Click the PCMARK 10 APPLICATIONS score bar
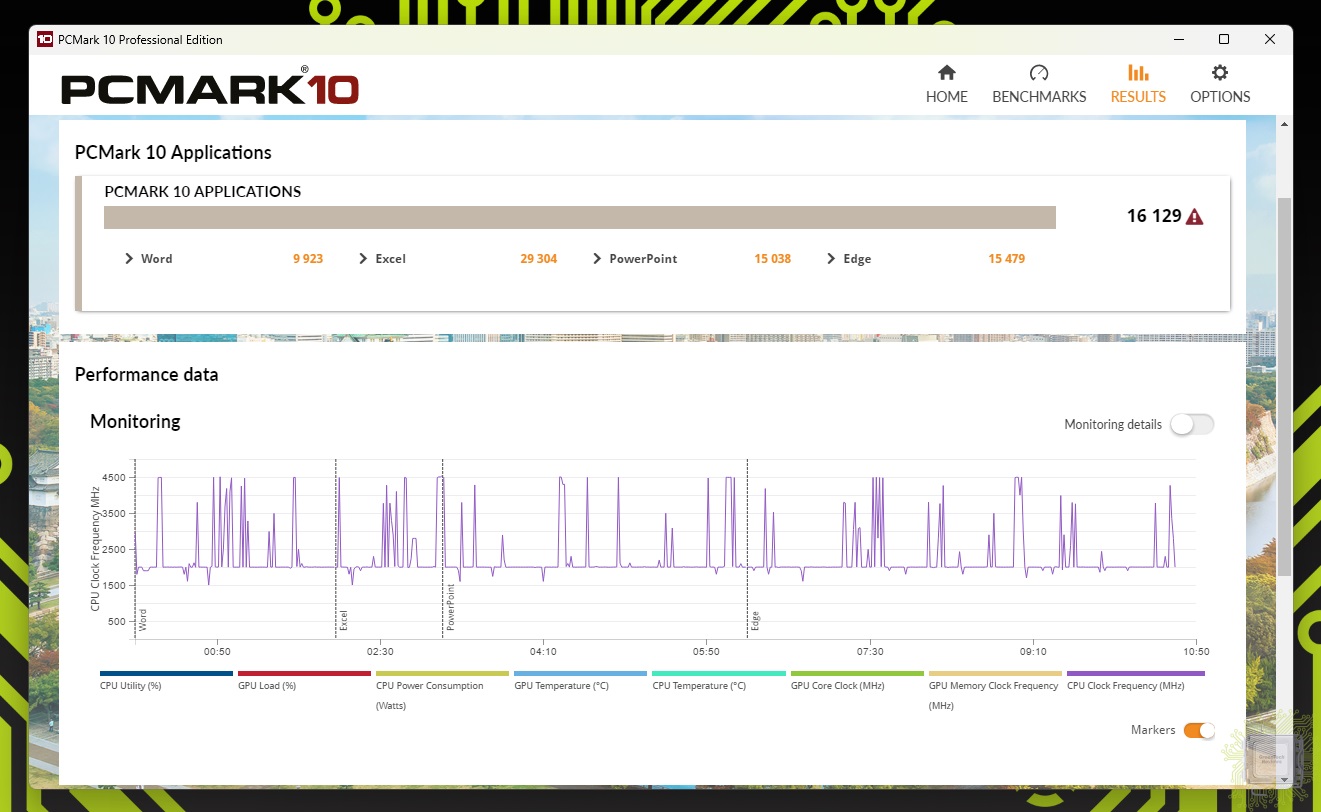This screenshot has height=812, width=1321. [580, 217]
